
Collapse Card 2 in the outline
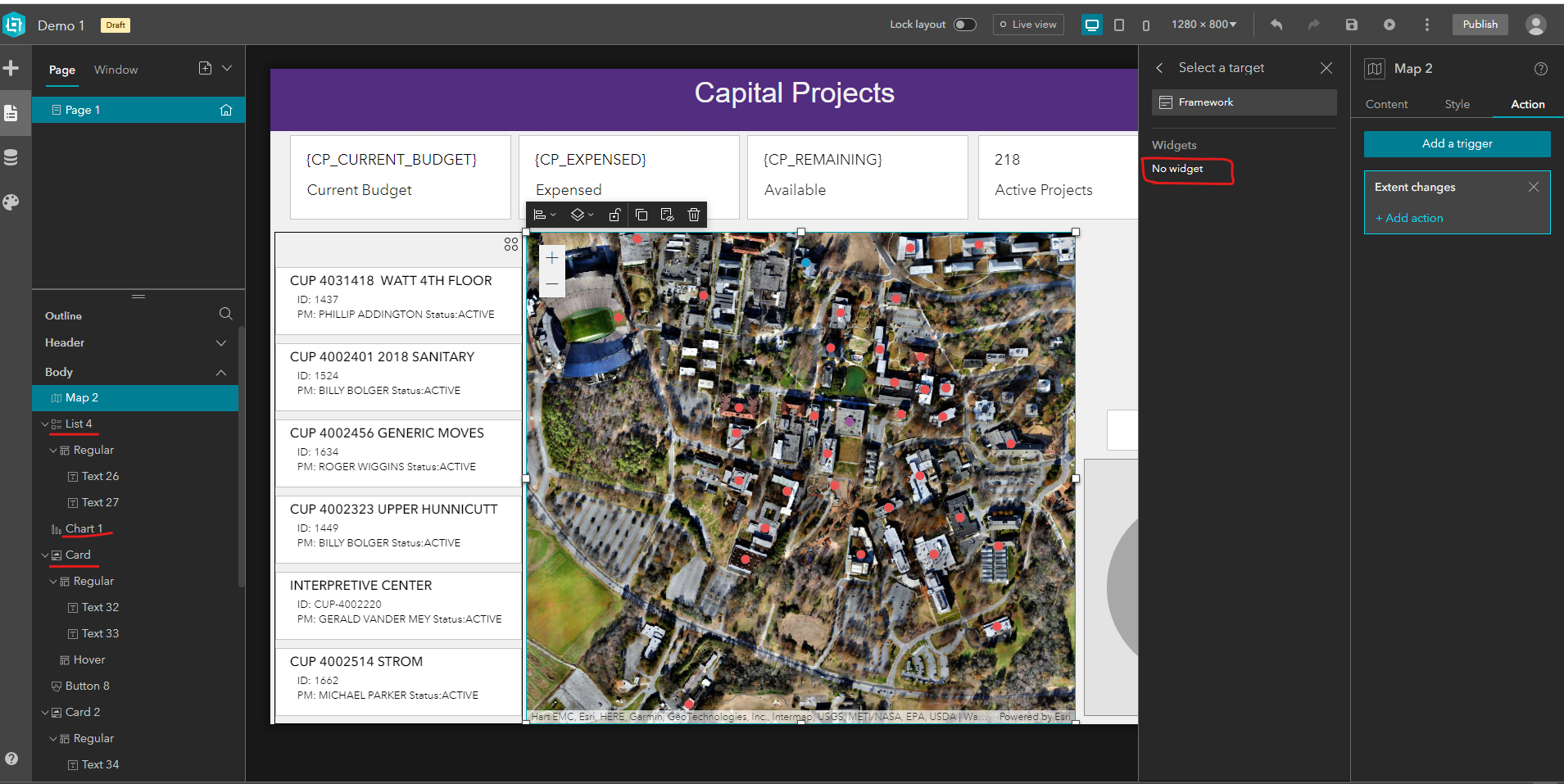(x=45, y=712)
